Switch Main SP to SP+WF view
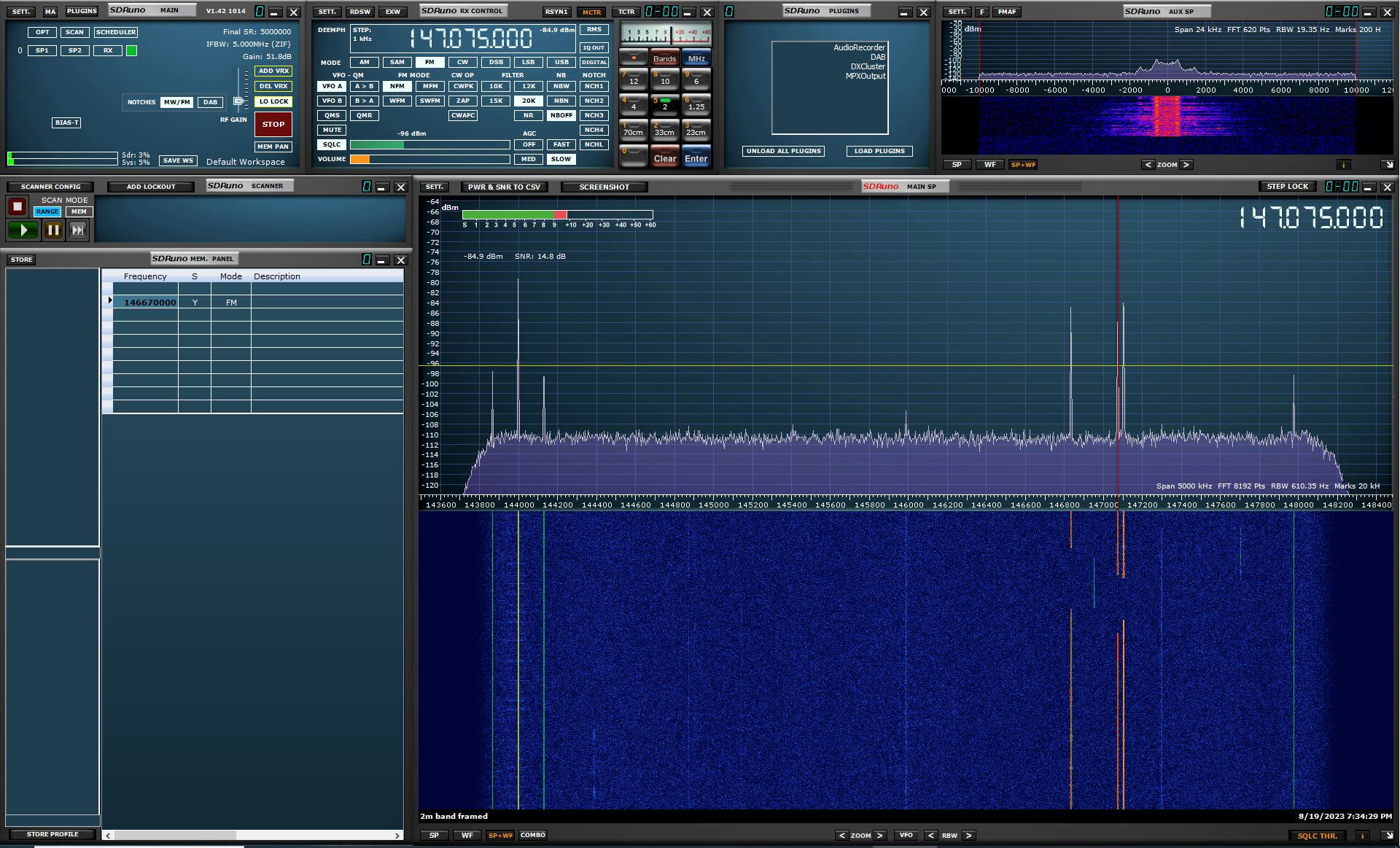1400x848 pixels. click(x=500, y=836)
